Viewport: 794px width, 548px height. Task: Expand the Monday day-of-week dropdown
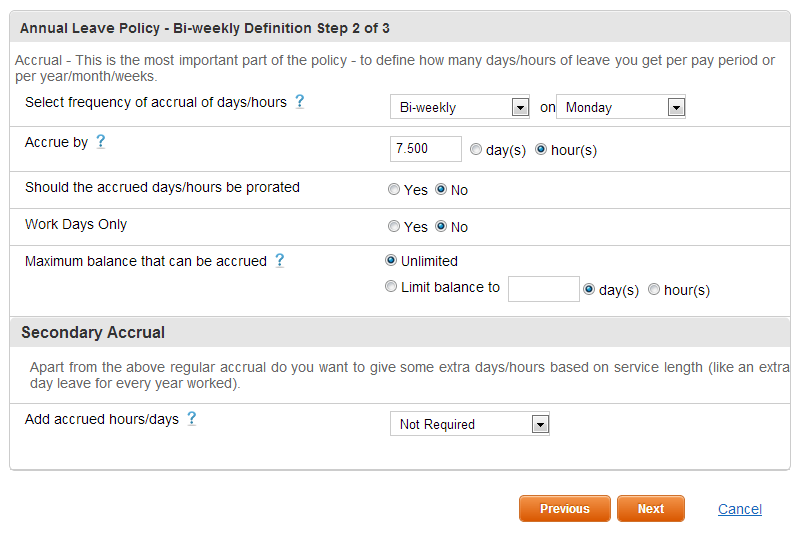coord(620,107)
